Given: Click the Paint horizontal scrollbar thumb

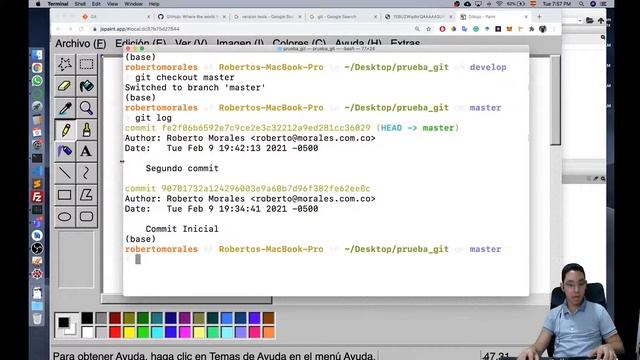Looking at the screenshot, I should coord(187,300).
